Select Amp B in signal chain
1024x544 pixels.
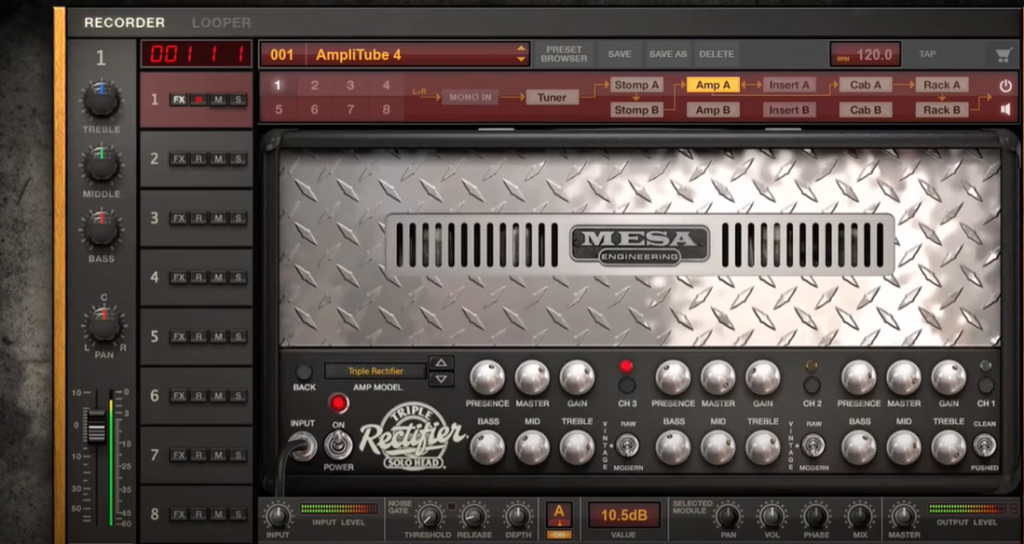point(712,110)
